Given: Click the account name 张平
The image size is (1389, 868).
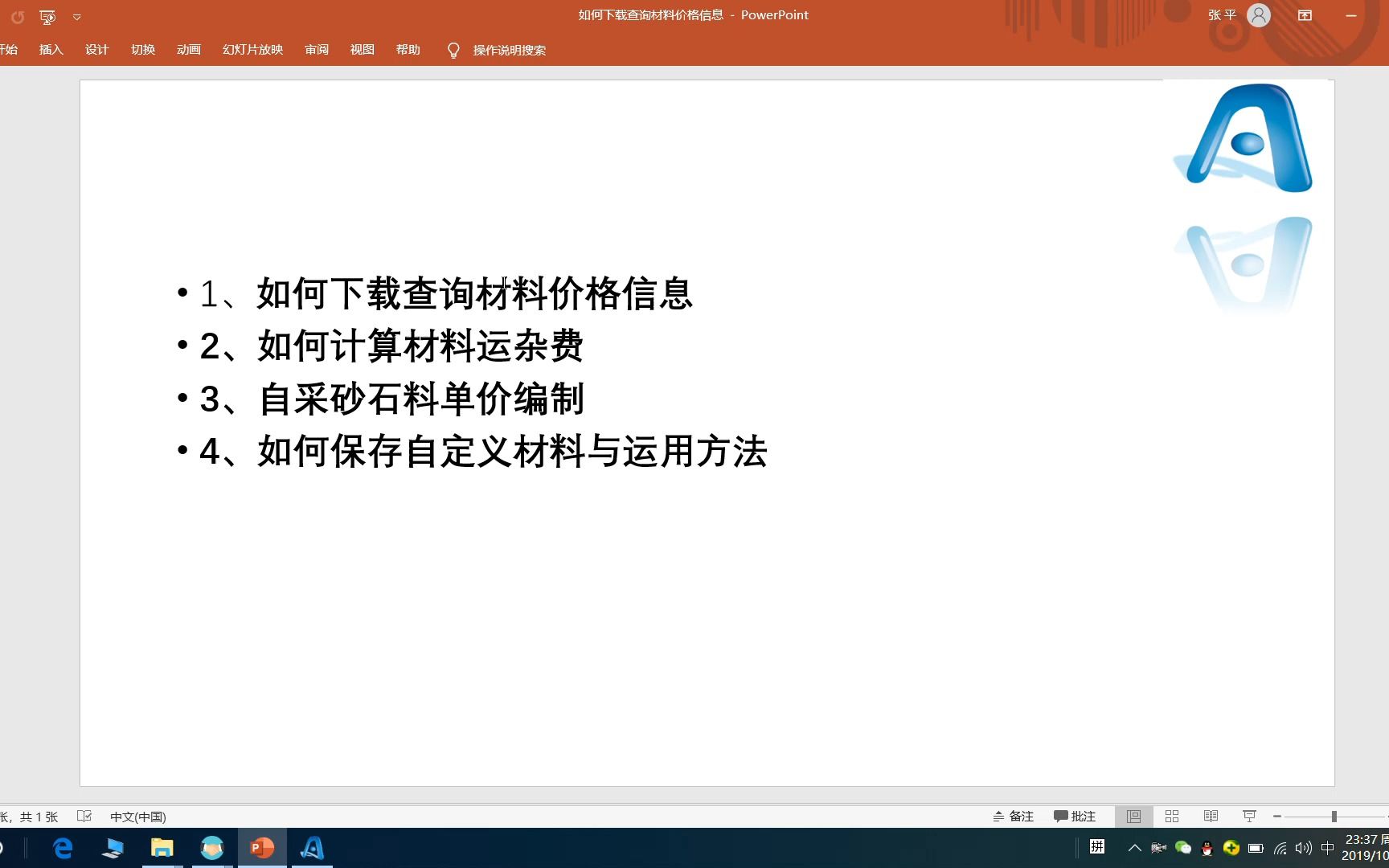Looking at the screenshot, I should (1222, 15).
